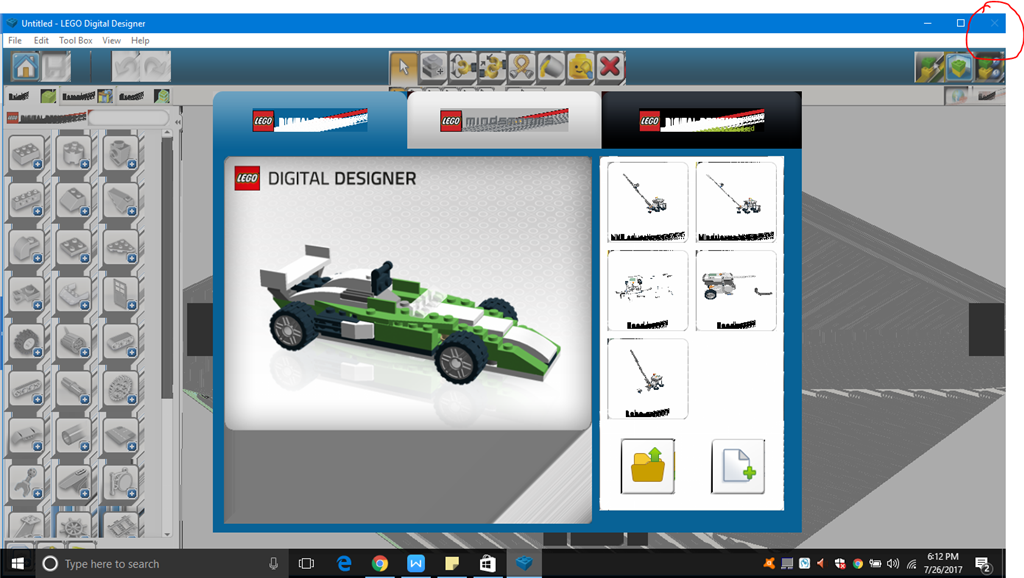
Task: Open the Tool Box menu
Action: (76, 40)
